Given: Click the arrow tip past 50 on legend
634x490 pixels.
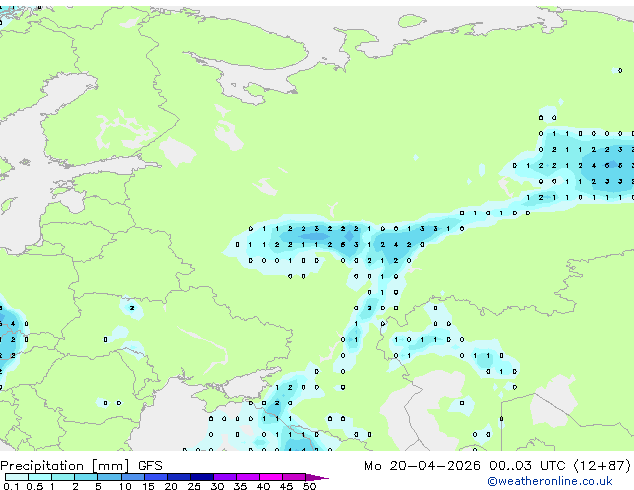Looking at the screenshot, I should tap(318, 477).
